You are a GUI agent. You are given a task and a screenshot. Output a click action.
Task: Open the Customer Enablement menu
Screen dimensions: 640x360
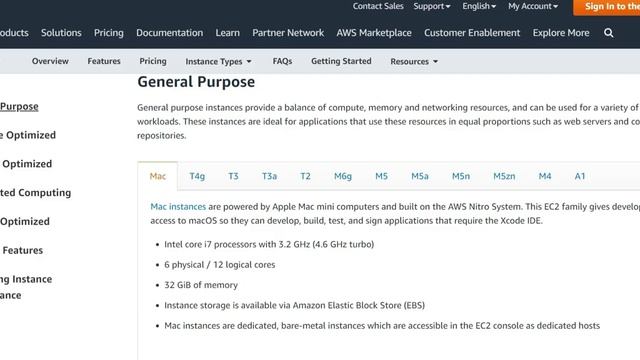[x=472, y=33]
